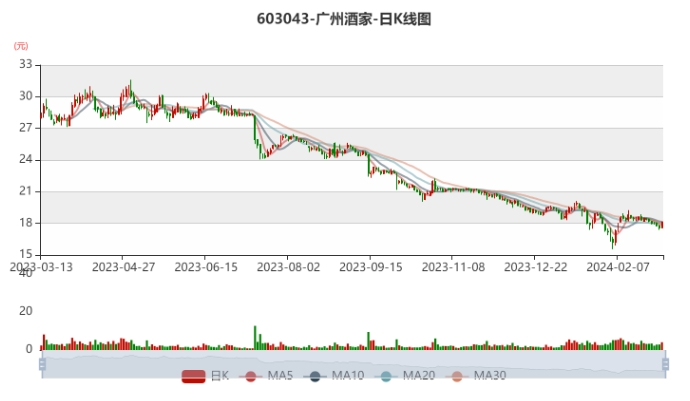Screen dimensions: 690x401
Task: Click the data zoom range bar
Action: [354, 364]
